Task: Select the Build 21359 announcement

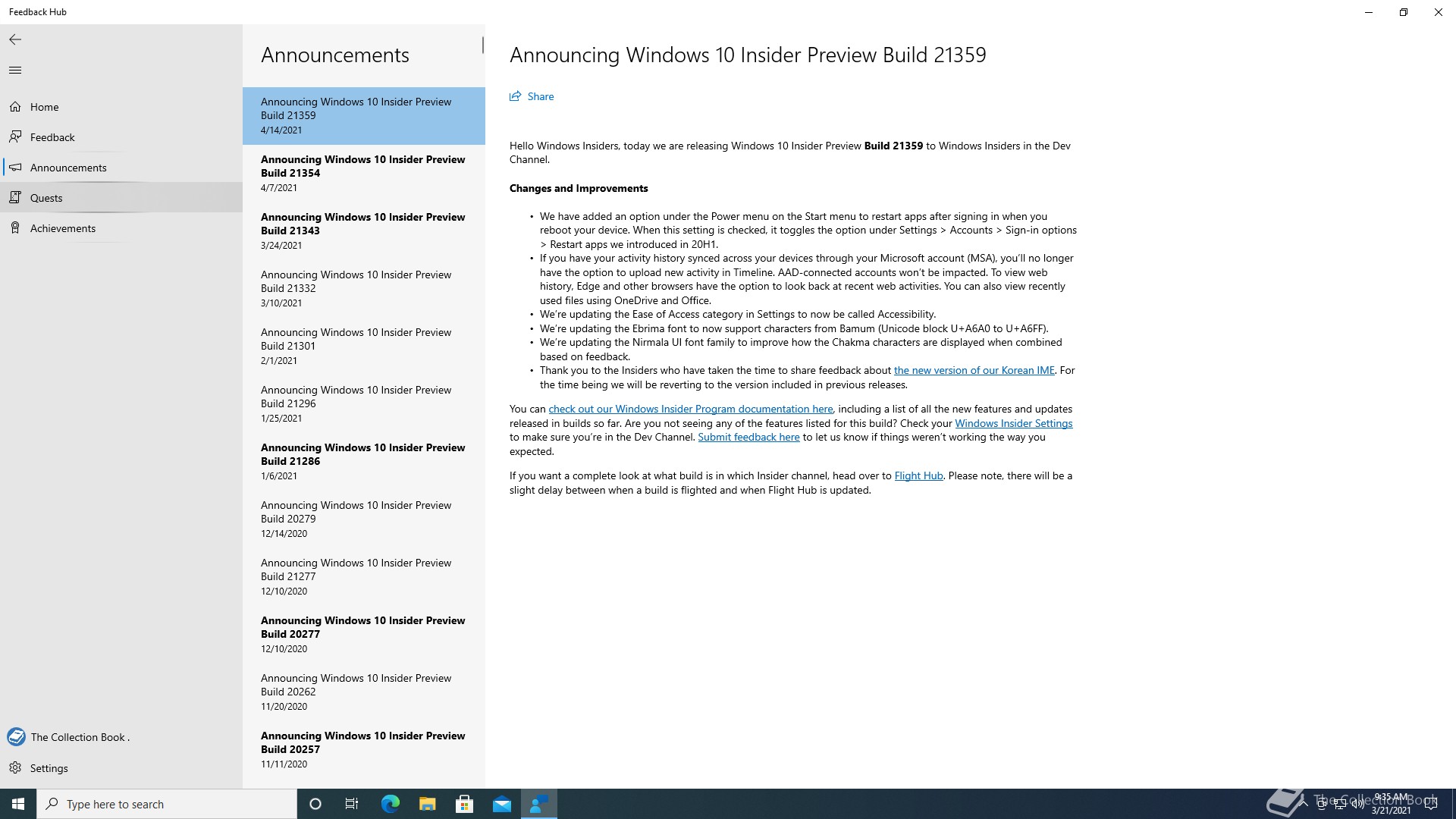Action: coord(364,115)
